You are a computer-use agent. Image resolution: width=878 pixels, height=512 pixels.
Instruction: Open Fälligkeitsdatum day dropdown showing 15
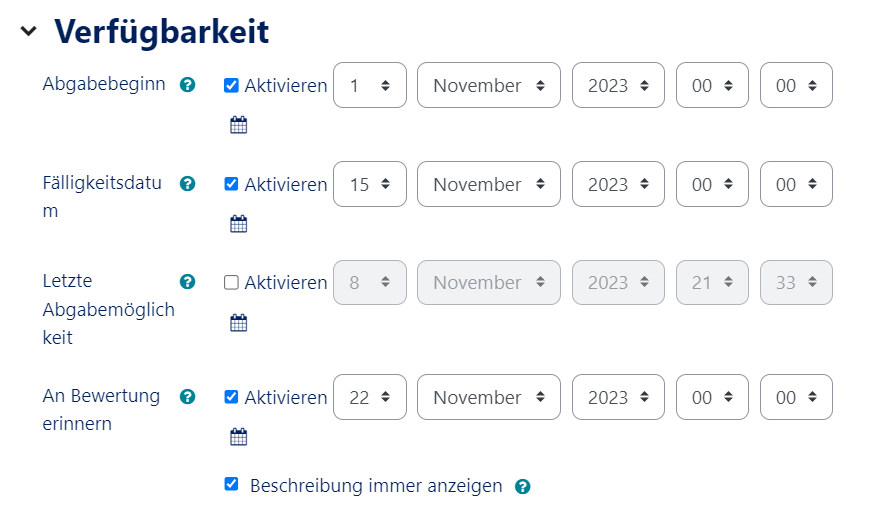click(x=369, y=185)
